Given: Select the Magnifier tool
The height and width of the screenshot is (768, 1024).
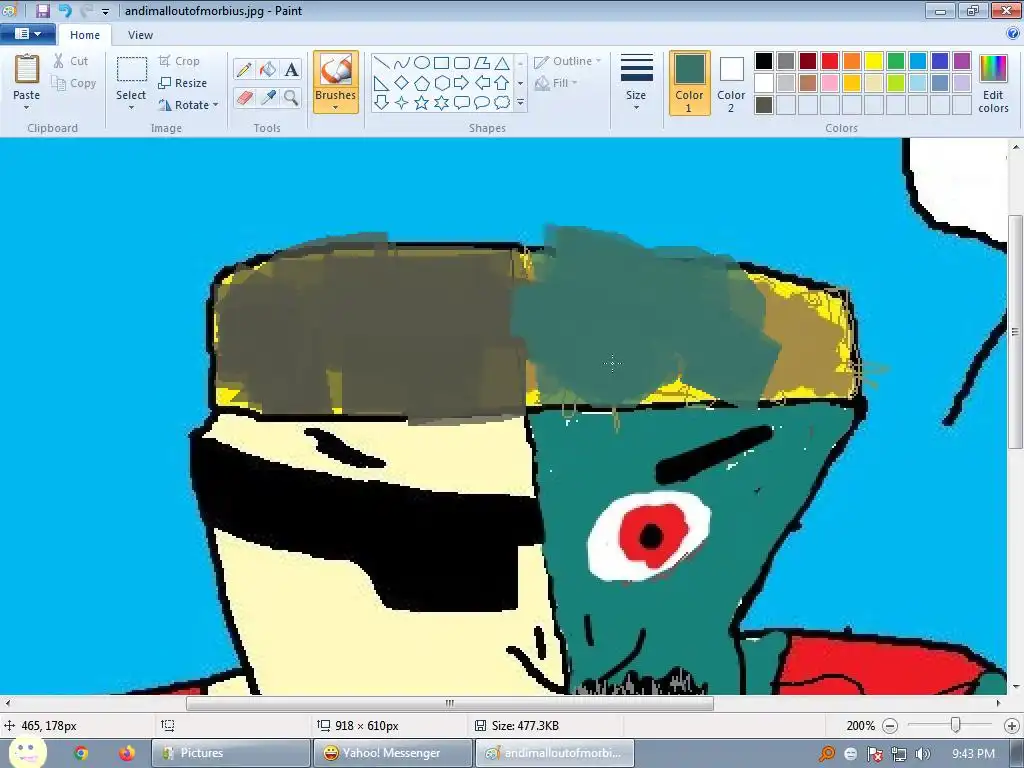Looking at the screenshot, I should [x=291, y=98].
